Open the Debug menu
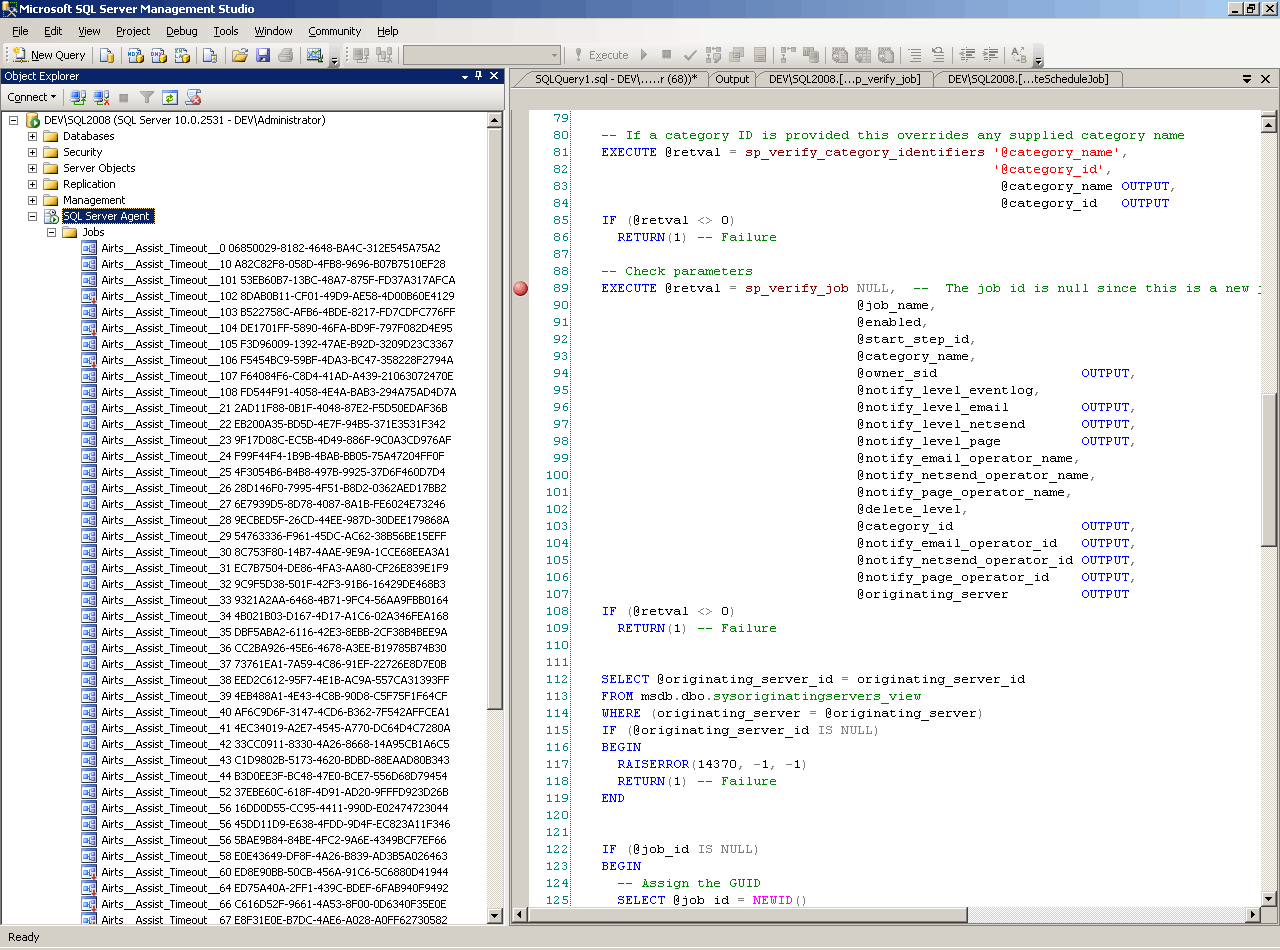1280x950 pixels. click(x=181, y=31)
